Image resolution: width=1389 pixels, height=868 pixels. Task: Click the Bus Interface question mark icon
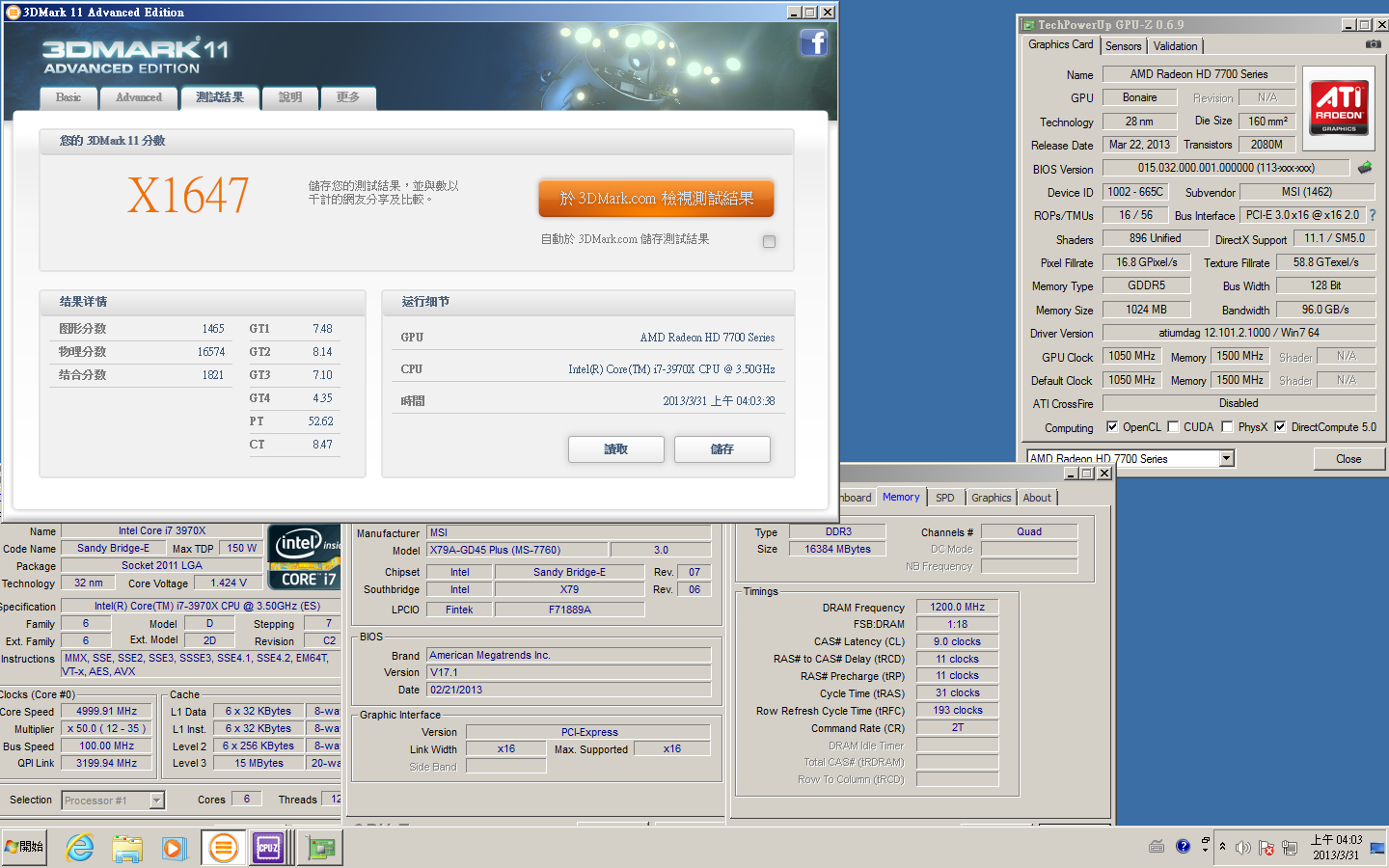coord(1373,215)
